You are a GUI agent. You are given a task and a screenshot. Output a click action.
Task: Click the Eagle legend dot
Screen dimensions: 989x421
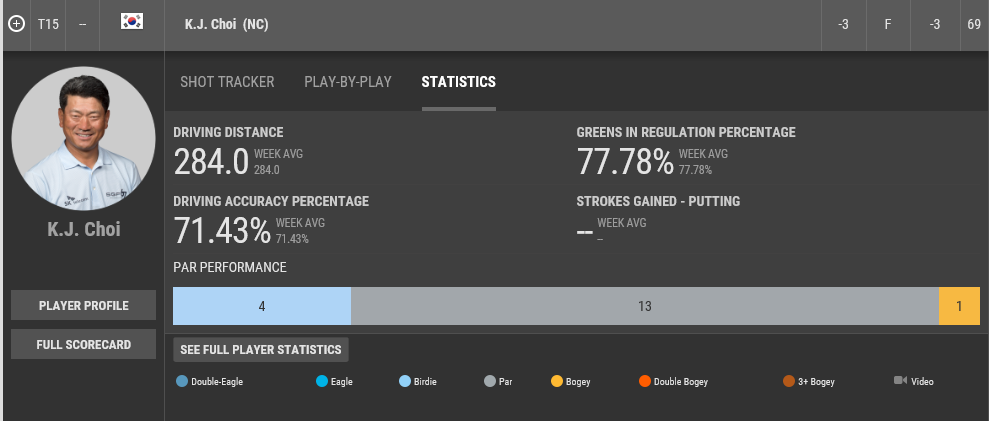click(322, 381)
